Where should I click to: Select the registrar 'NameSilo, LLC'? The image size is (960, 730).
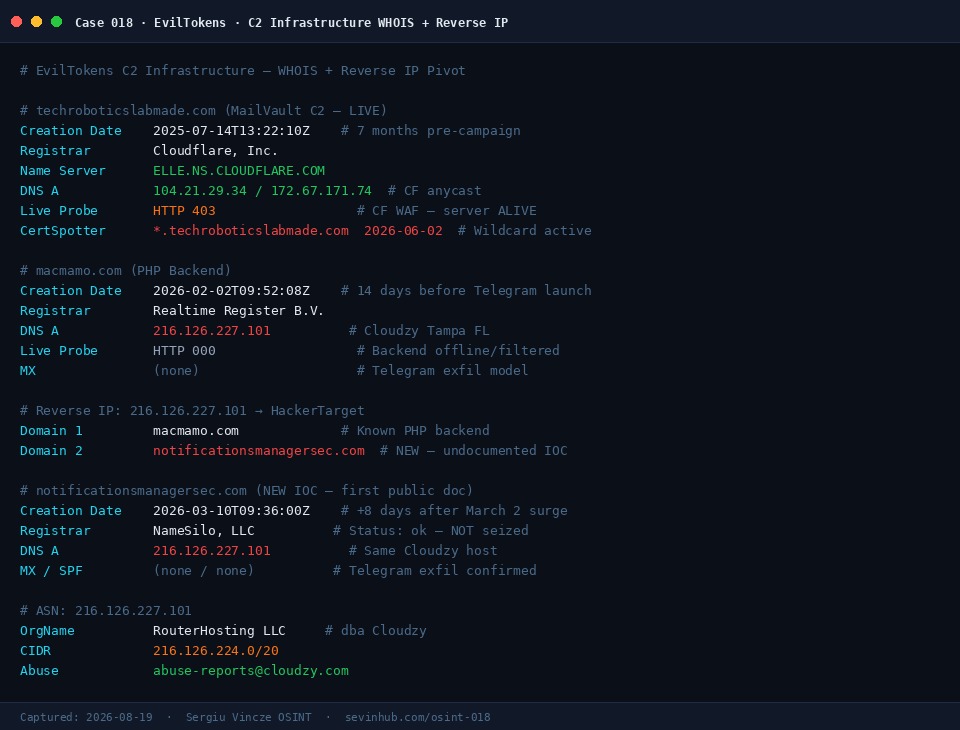[204, 530]
